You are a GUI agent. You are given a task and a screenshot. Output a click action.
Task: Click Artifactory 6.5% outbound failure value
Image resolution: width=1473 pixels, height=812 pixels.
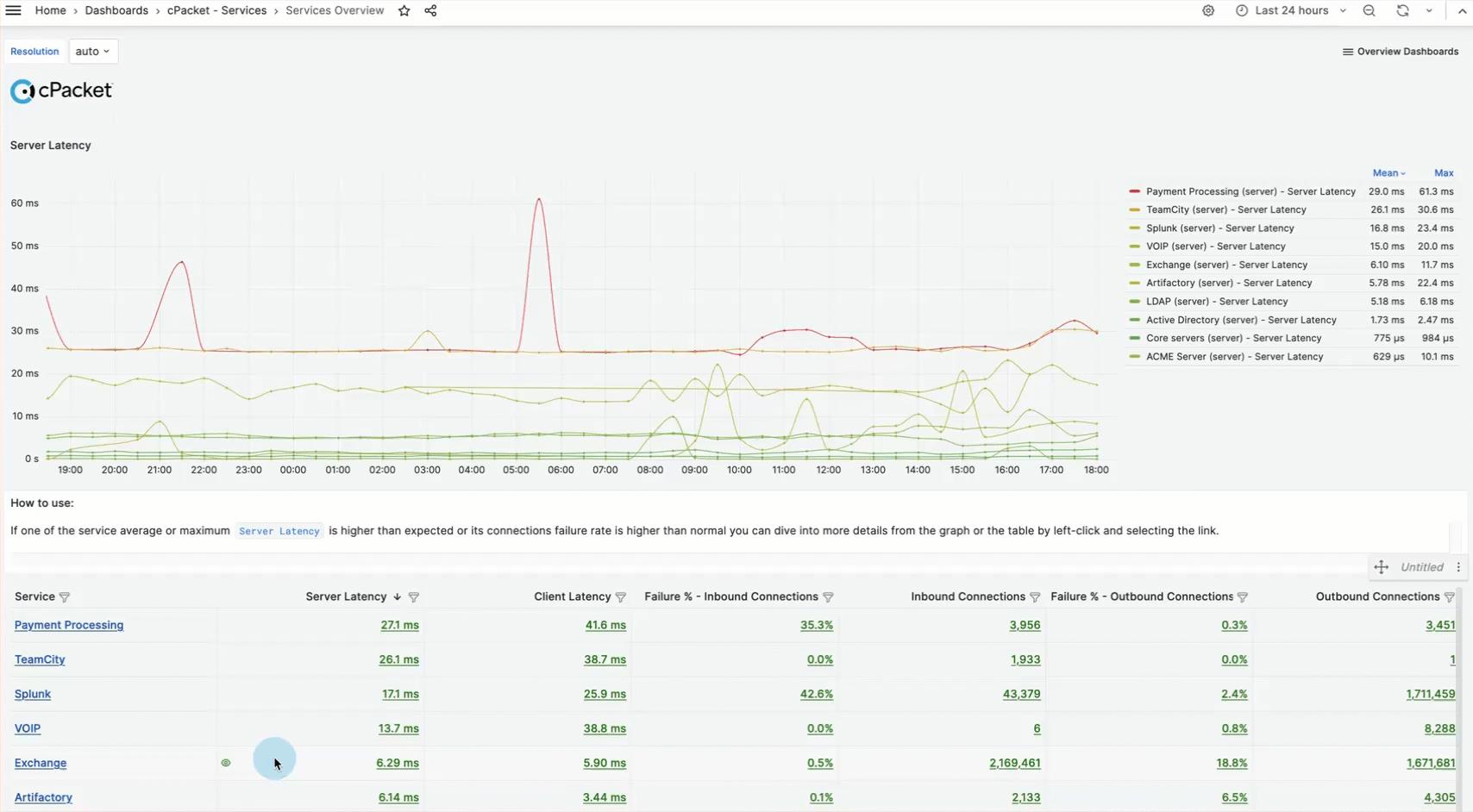(x=1234, y=797)
